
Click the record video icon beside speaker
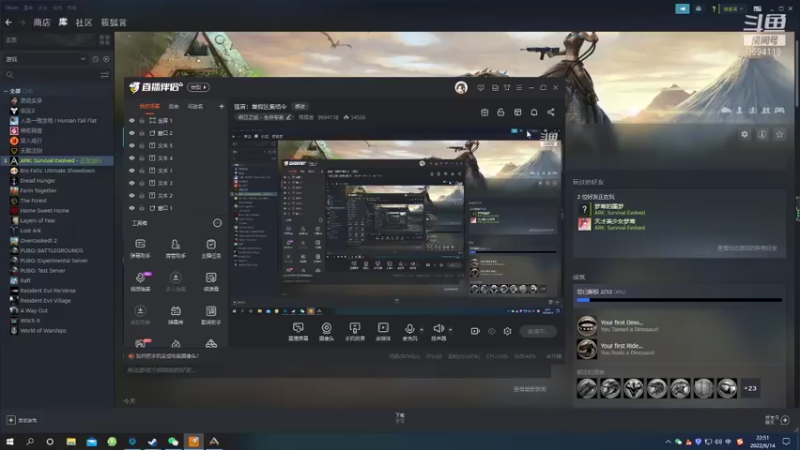(475, 331)
